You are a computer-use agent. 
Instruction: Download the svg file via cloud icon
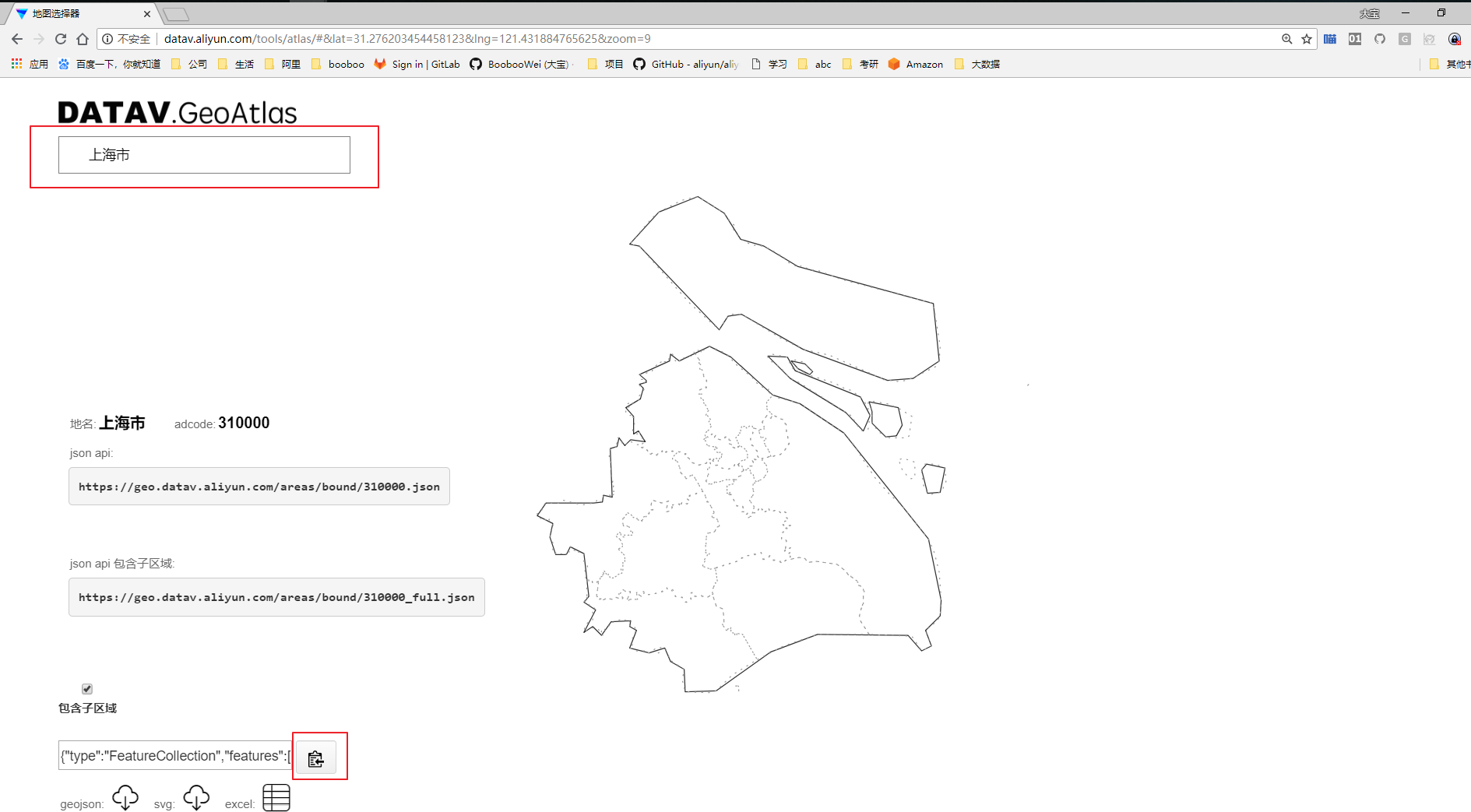pos(196,798)
